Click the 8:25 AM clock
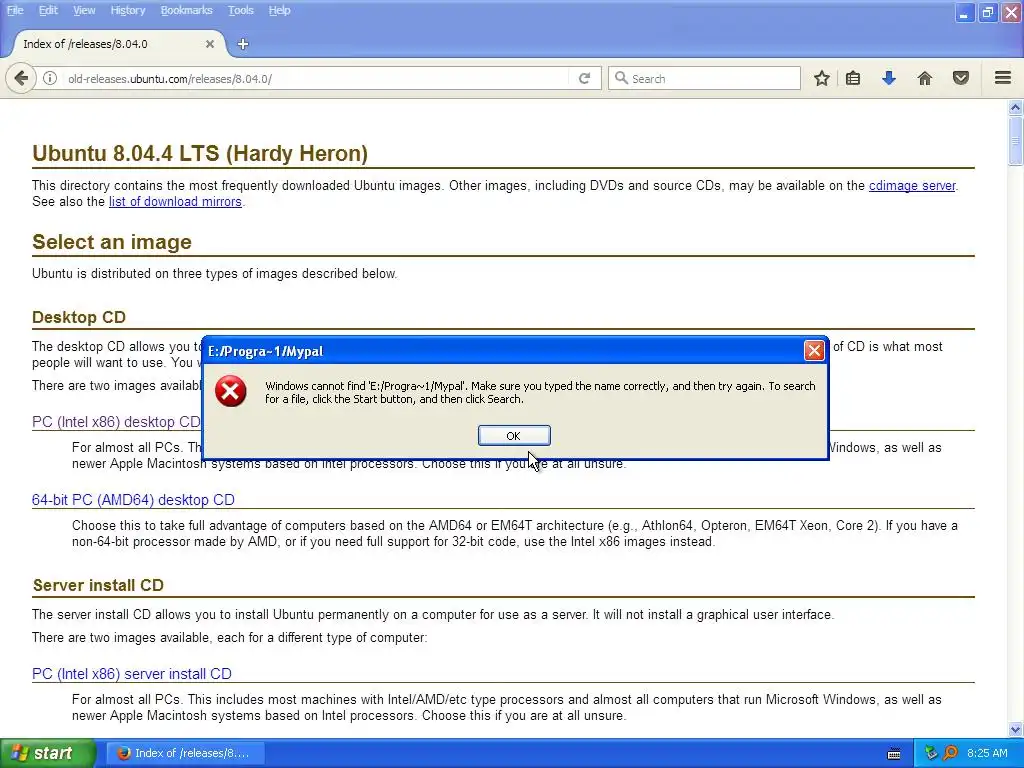Image resolution: width=1024 pixels, height=768 pixels. [987, 753]
